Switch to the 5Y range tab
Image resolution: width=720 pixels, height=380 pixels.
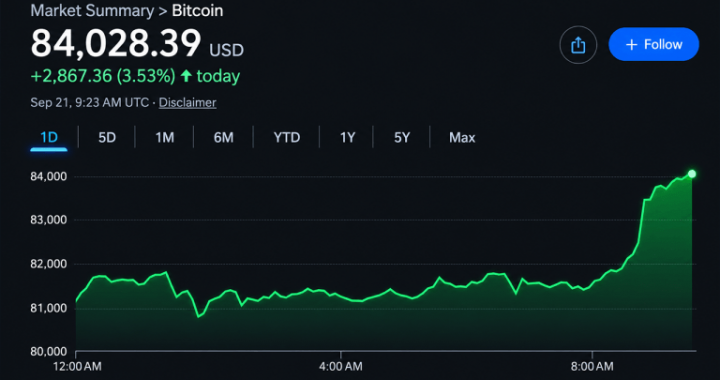402,138
